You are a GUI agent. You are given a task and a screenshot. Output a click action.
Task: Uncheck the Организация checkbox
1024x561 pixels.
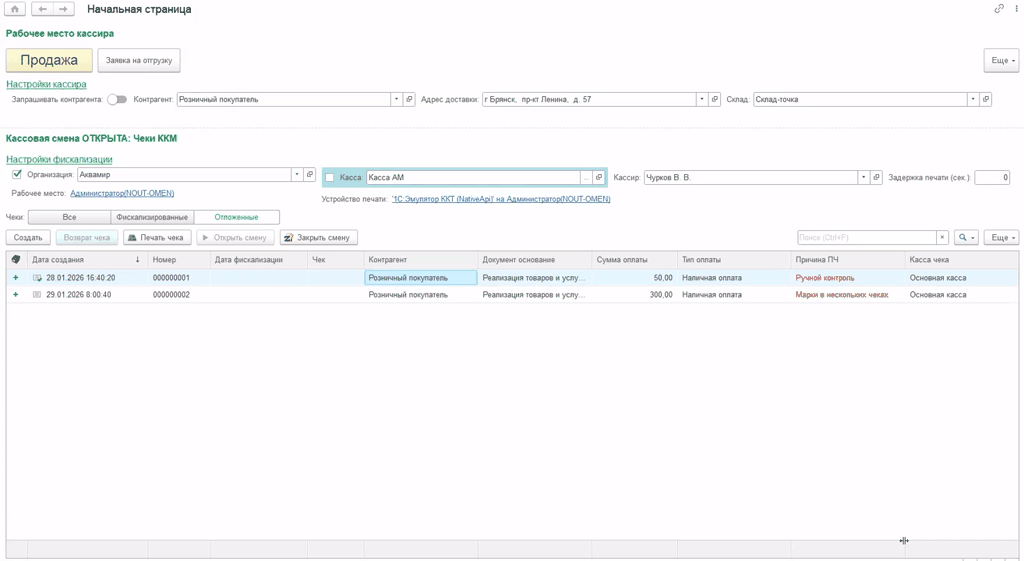pos(17,175)
